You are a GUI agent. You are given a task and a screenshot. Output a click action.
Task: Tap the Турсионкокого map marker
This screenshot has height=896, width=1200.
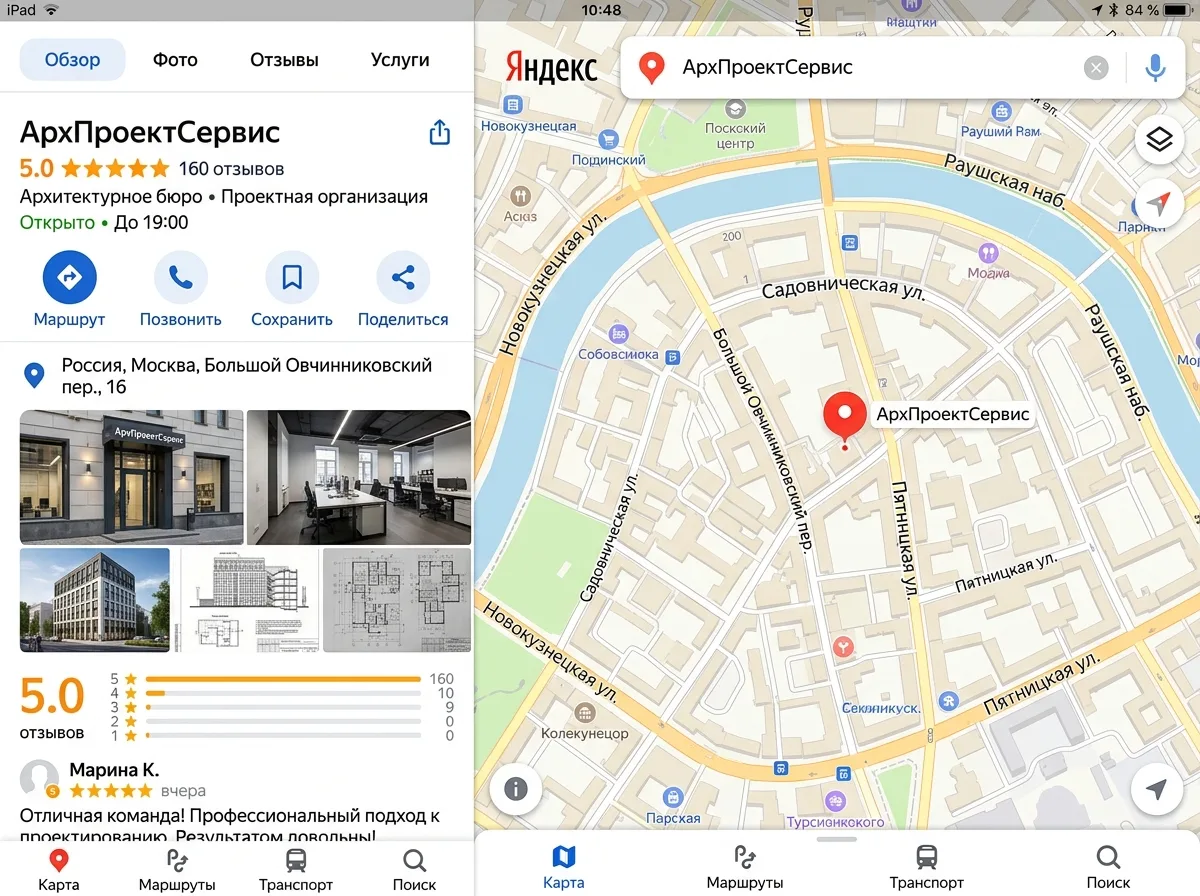click(835, 802)
